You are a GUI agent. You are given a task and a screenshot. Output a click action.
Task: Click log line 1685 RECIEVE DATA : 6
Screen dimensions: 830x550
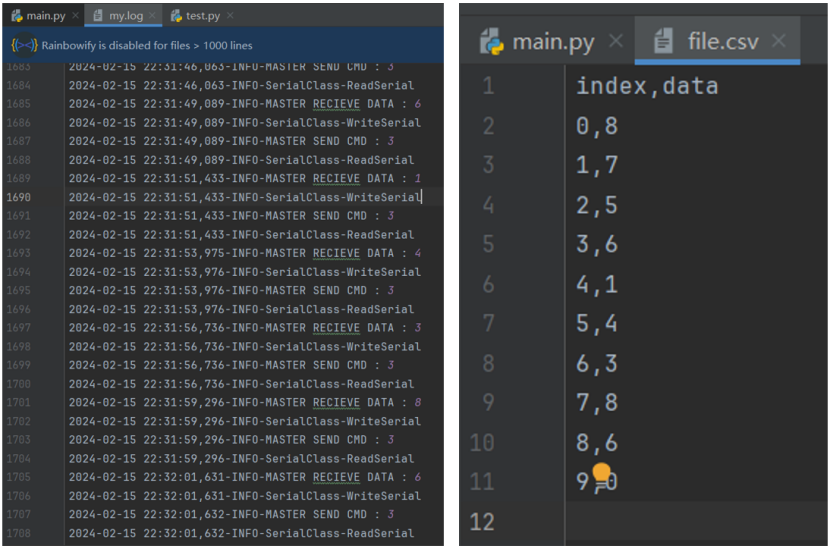[245, 104]
